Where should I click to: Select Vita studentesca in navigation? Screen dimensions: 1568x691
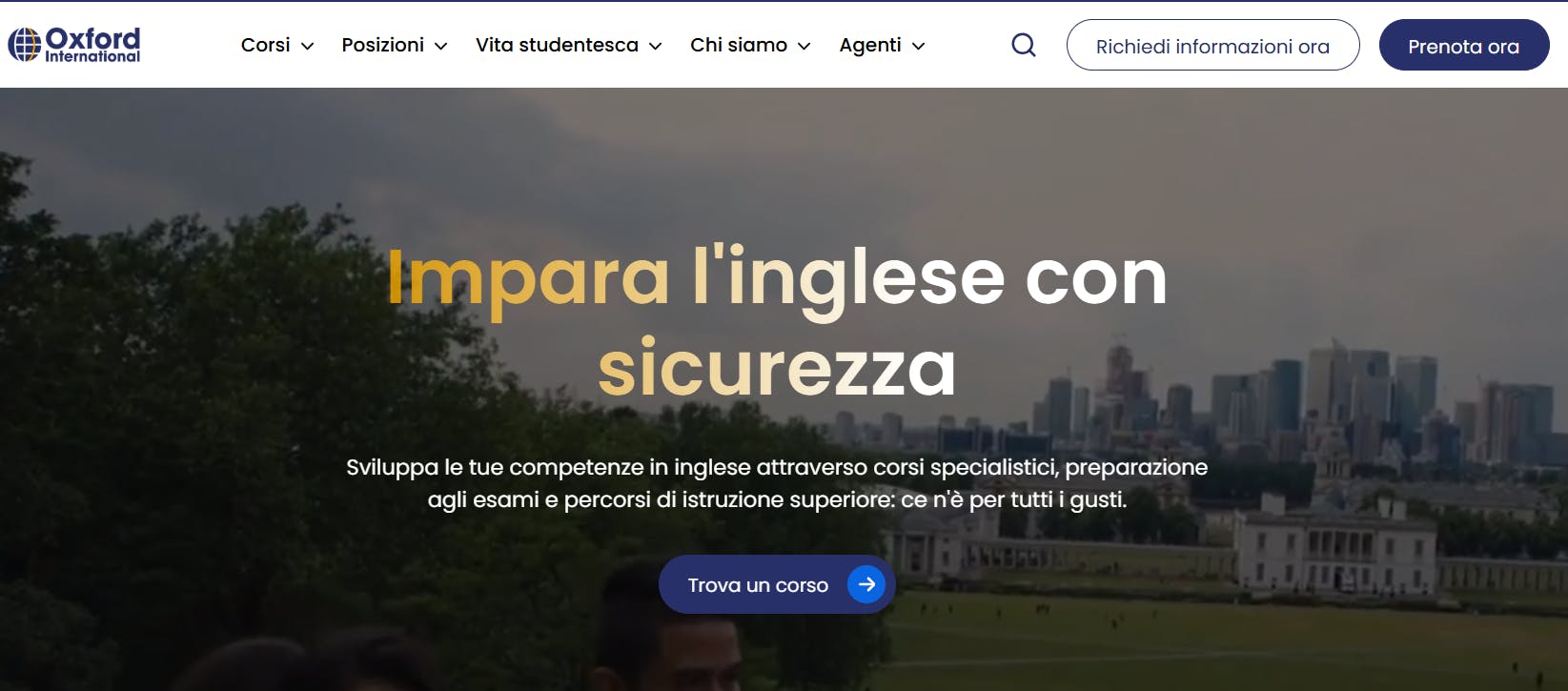point(557,45)
